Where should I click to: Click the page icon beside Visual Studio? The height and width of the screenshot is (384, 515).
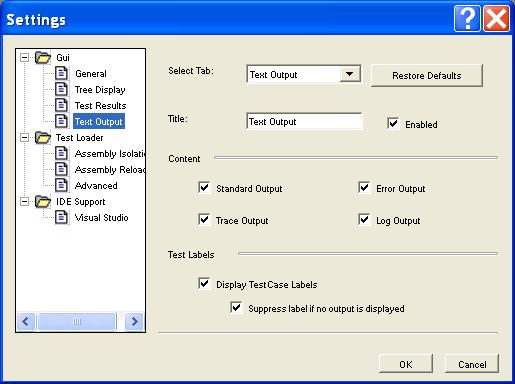(x=61, y=217)
